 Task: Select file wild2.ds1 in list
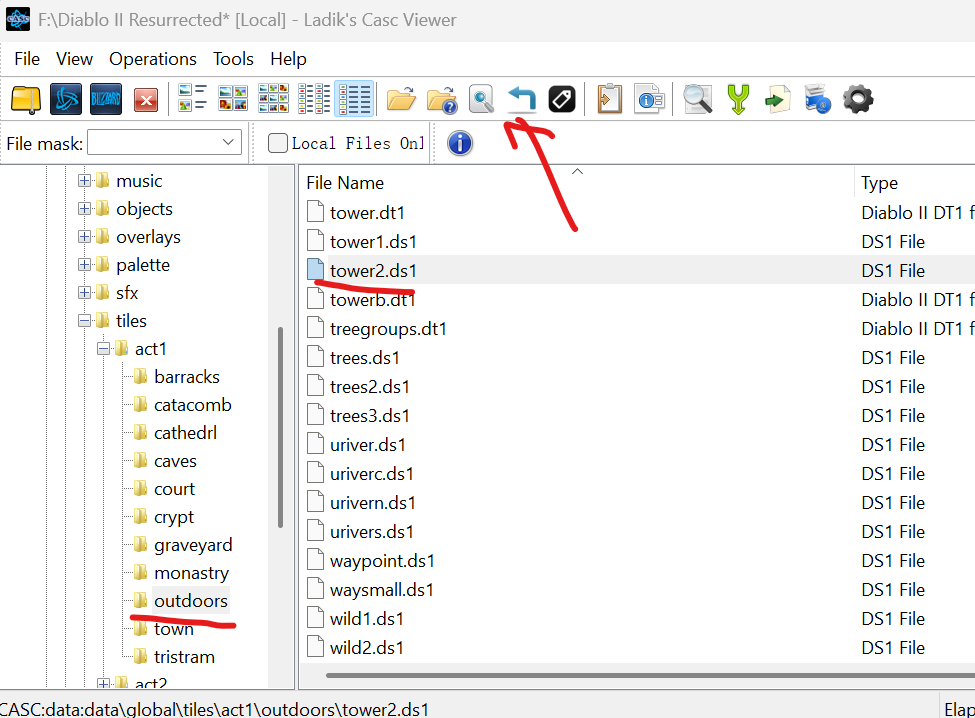click(367, 648)
